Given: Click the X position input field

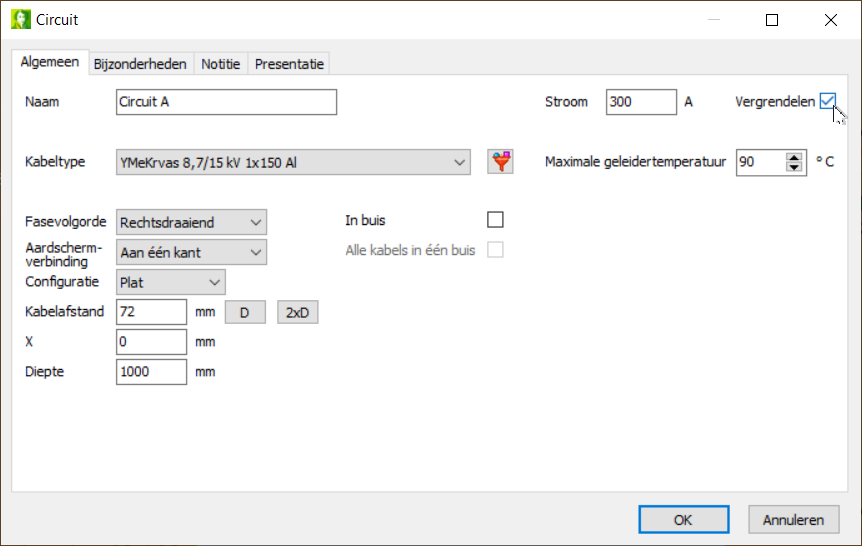Looking at the screenshot, I should click(x=151, y=342).
